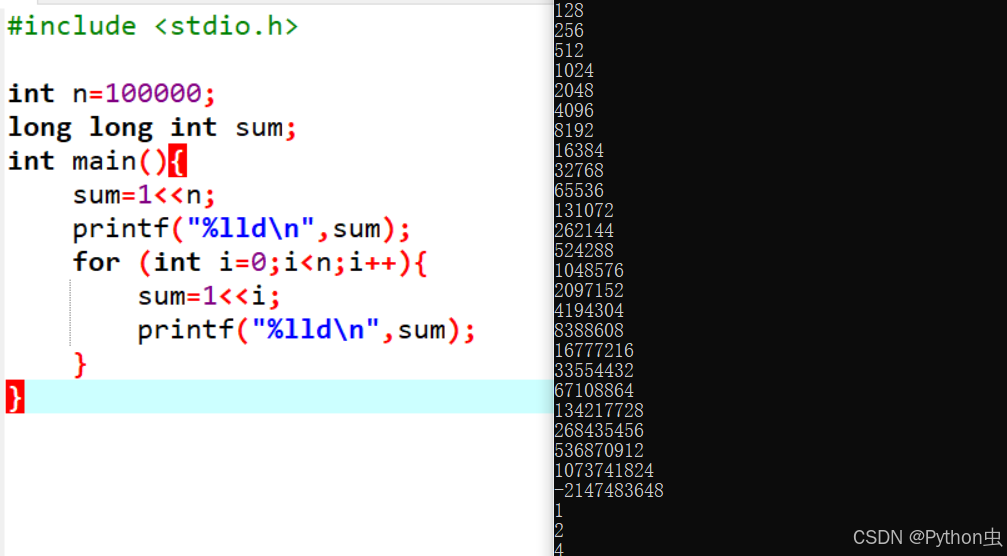The height and width of the screenshot is (556, 1007).
Task: Click console output line '67108864'
Action: coord(594,390)
